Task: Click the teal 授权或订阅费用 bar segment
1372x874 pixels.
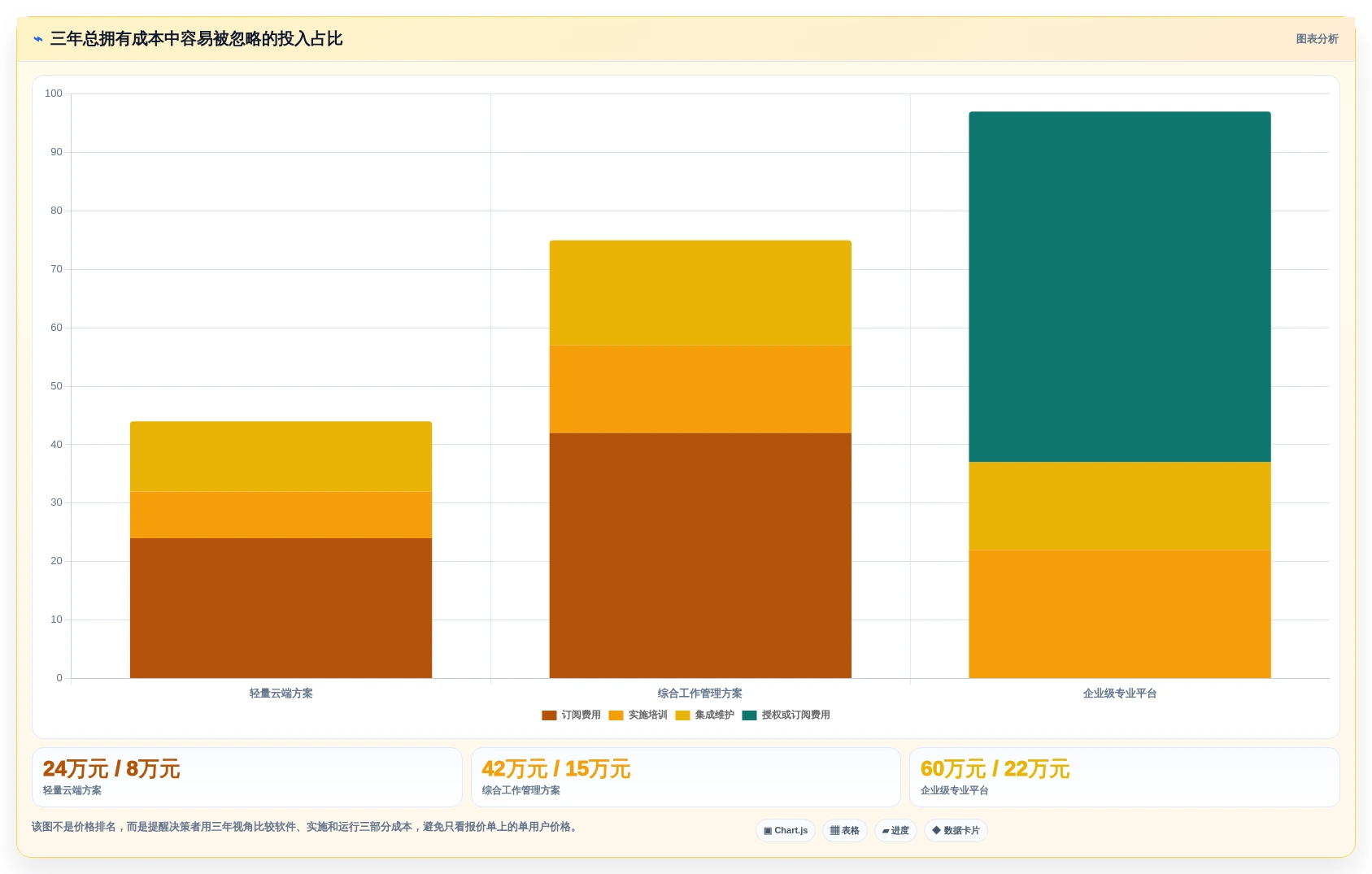Action: [1120, 287]
